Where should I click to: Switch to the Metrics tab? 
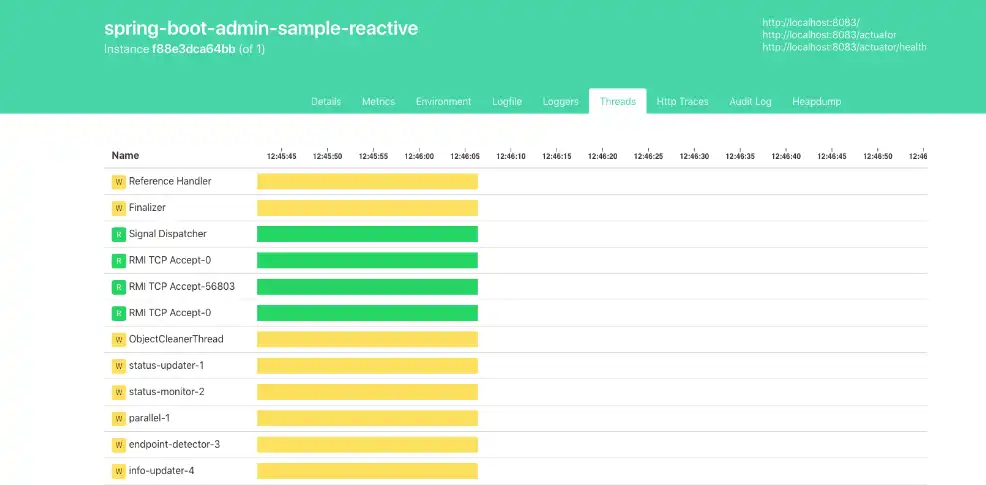[379, 101]
